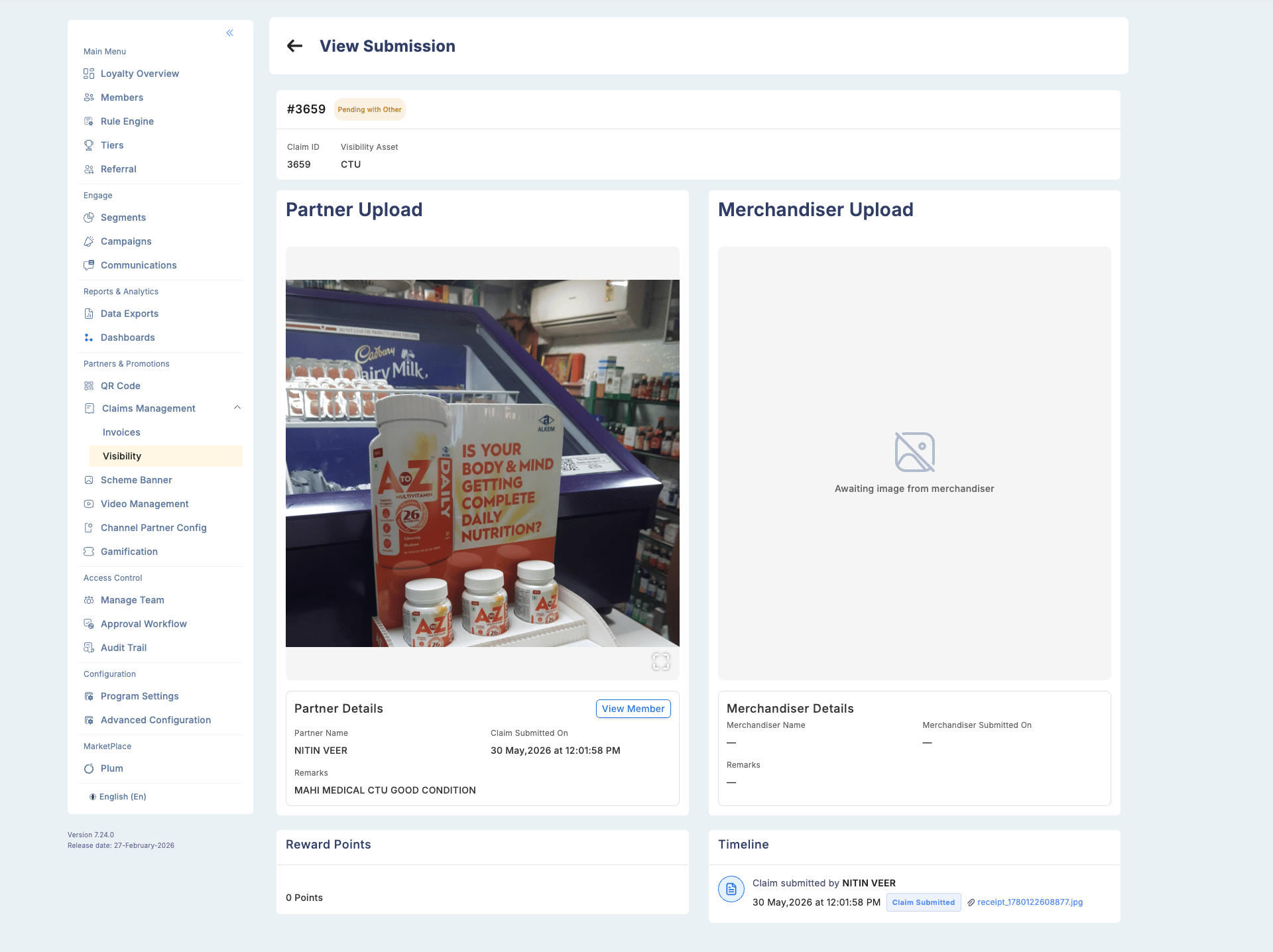The image size is (1273, 952).
Task: Open the English (En) language selector
Action: click(x=118, y=797)
